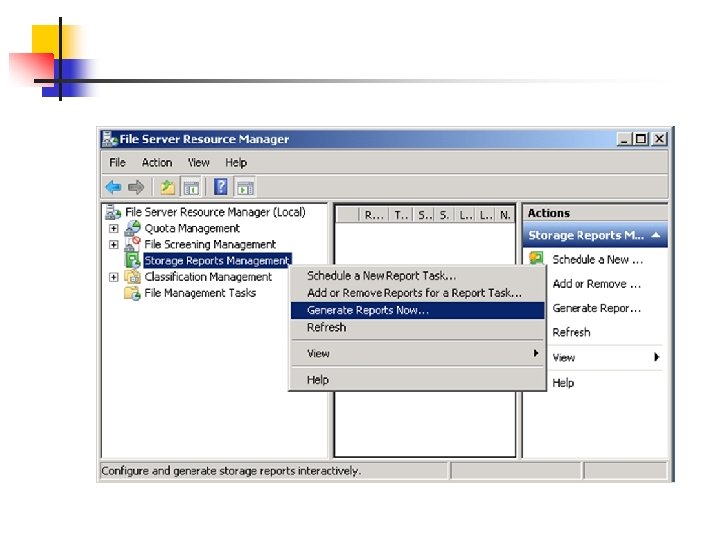Select Storage Reports Management in the tree

[217, 261]
